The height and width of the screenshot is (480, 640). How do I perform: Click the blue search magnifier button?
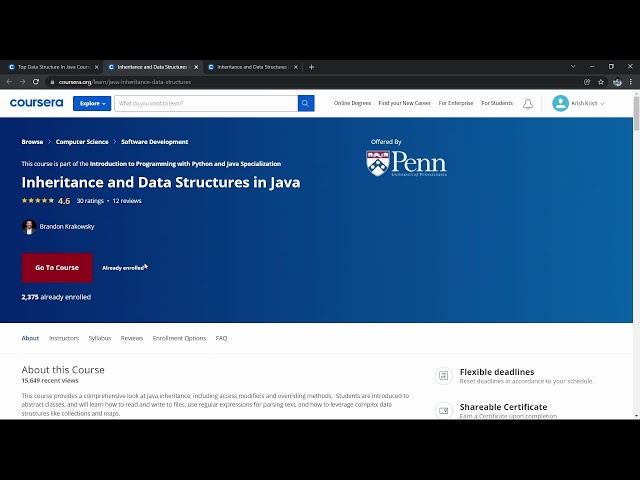pyautogui.click(x=306, y=103)
